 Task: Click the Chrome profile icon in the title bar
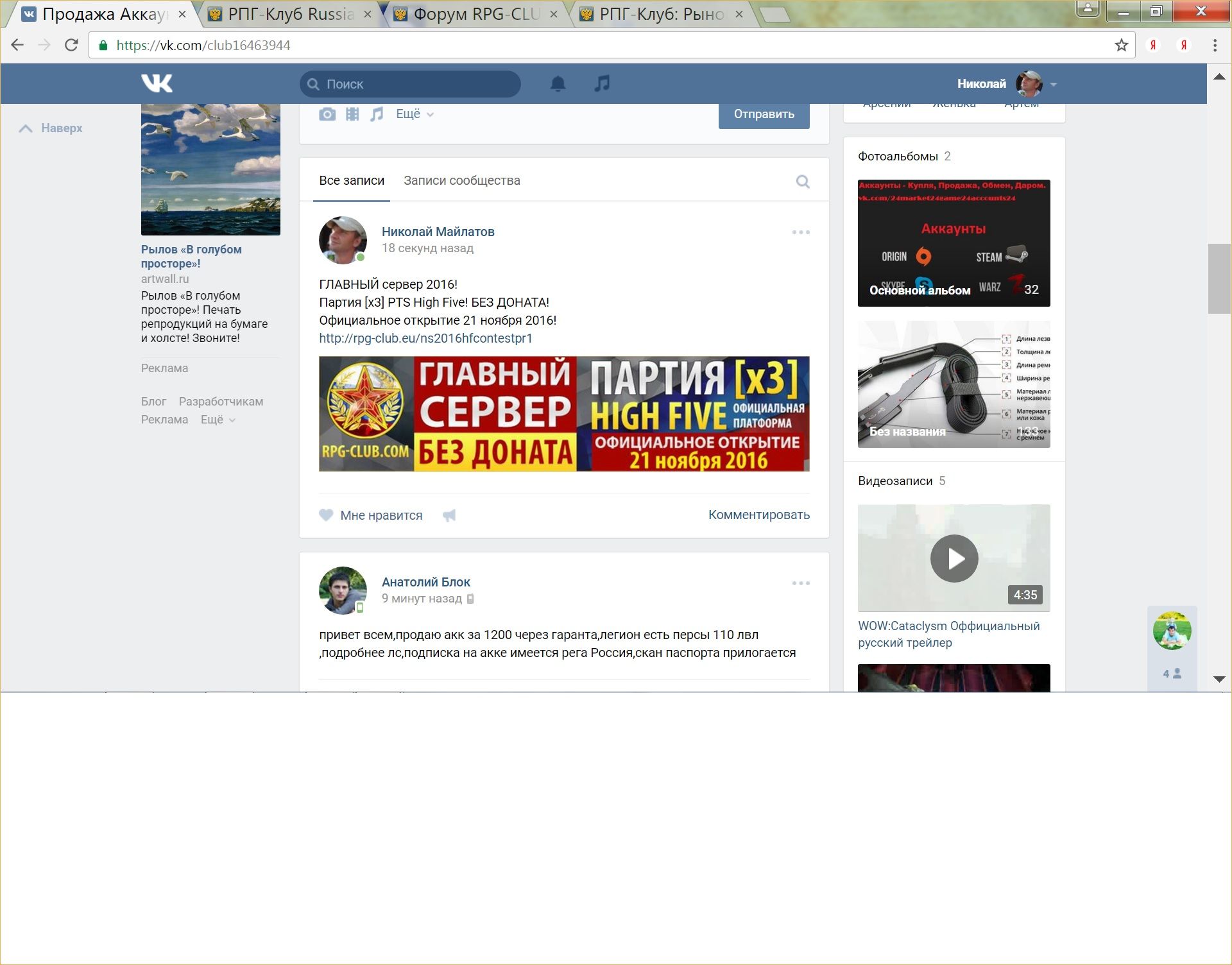point(1088,9)
